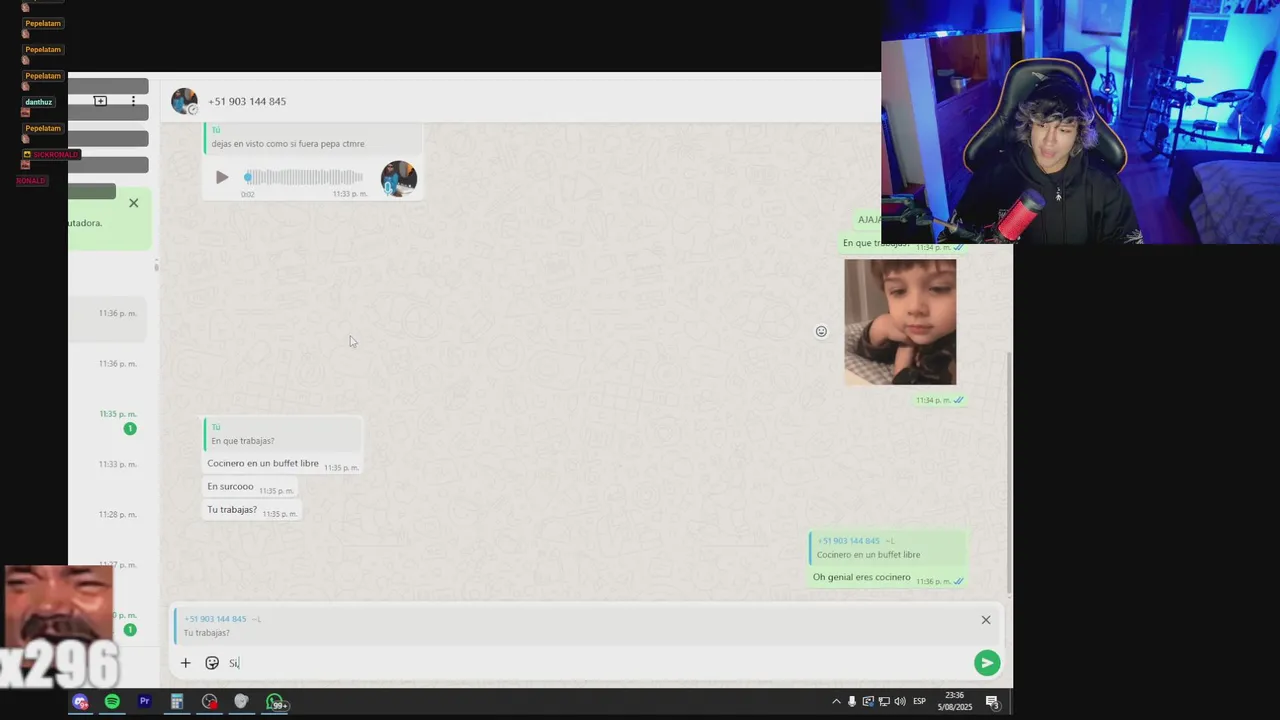
Task: Focus the message input field
Action: pos(596,663)
